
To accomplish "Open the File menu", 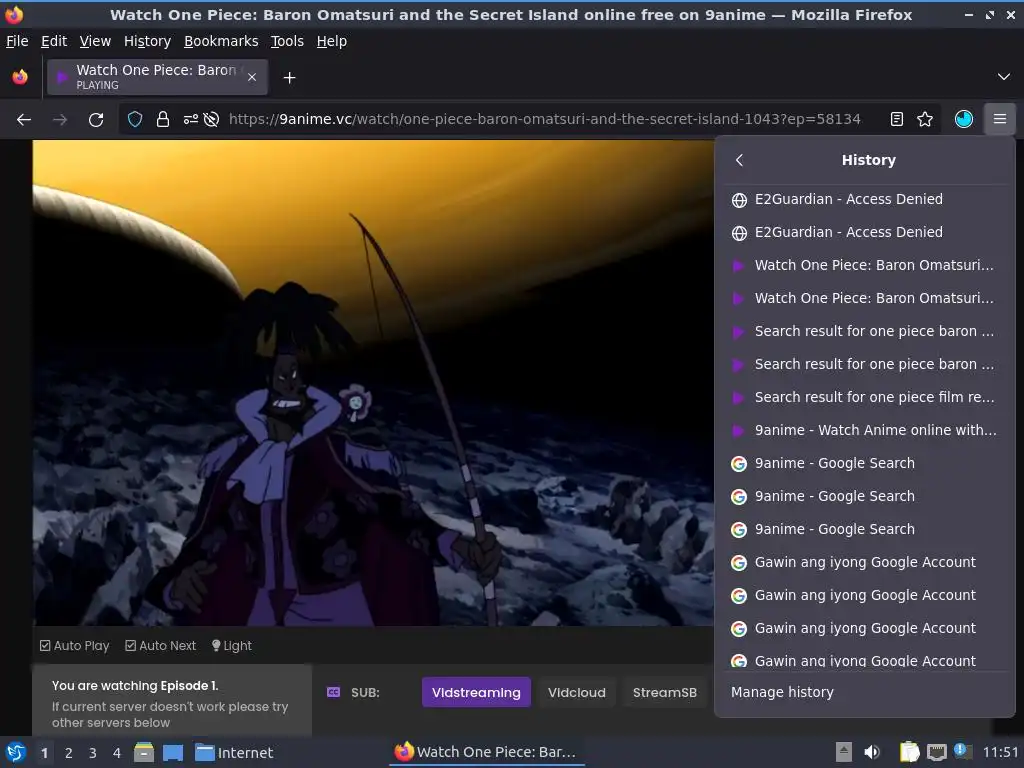I will pos(17,41).
